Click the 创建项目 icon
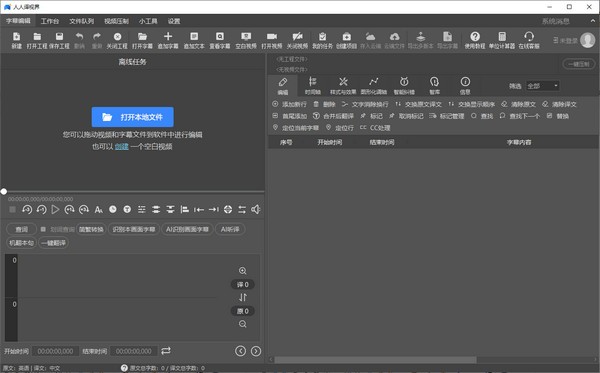Screen dimensions: 600x373 click(x=347, y=40)
